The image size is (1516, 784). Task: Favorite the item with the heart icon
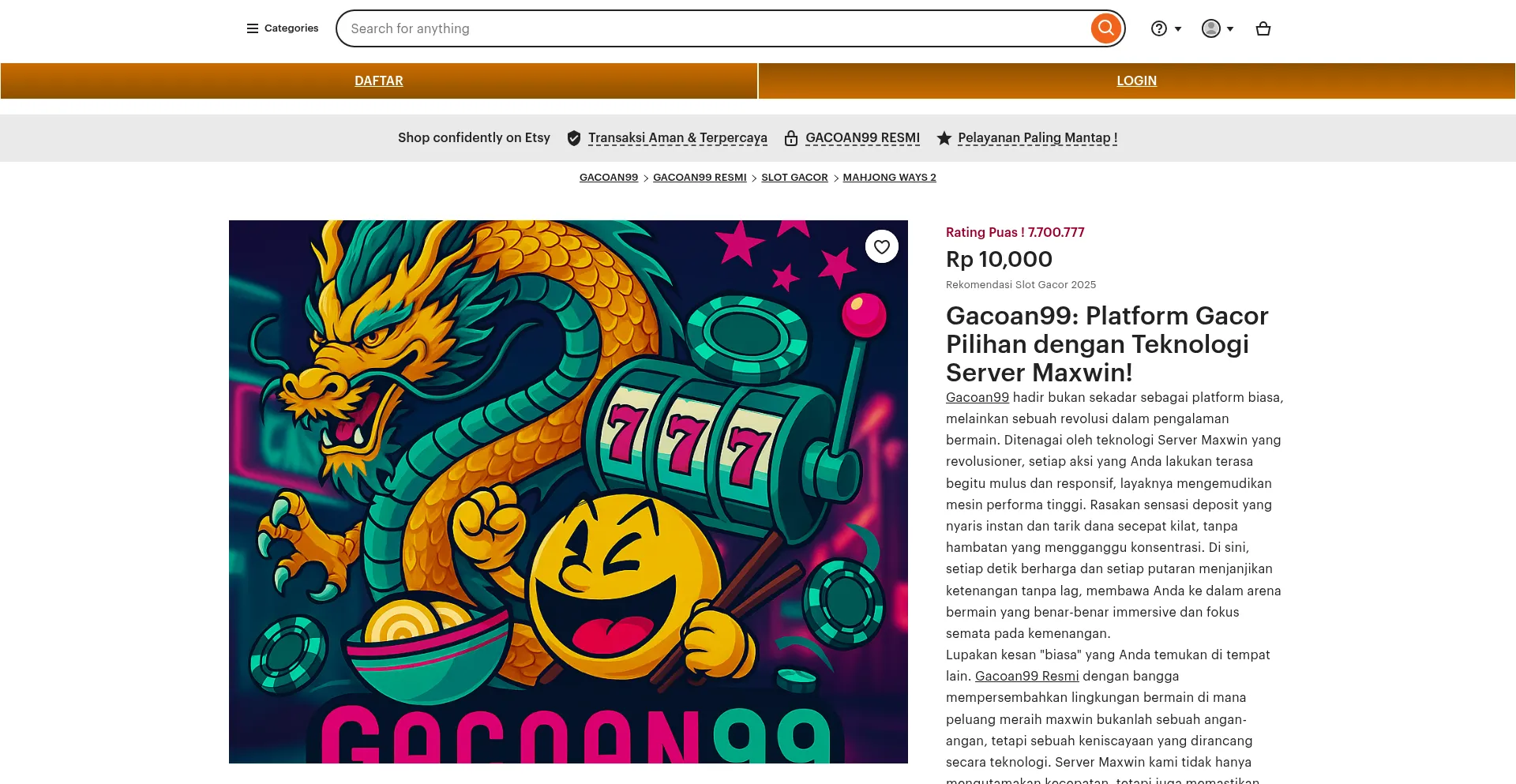882,246
